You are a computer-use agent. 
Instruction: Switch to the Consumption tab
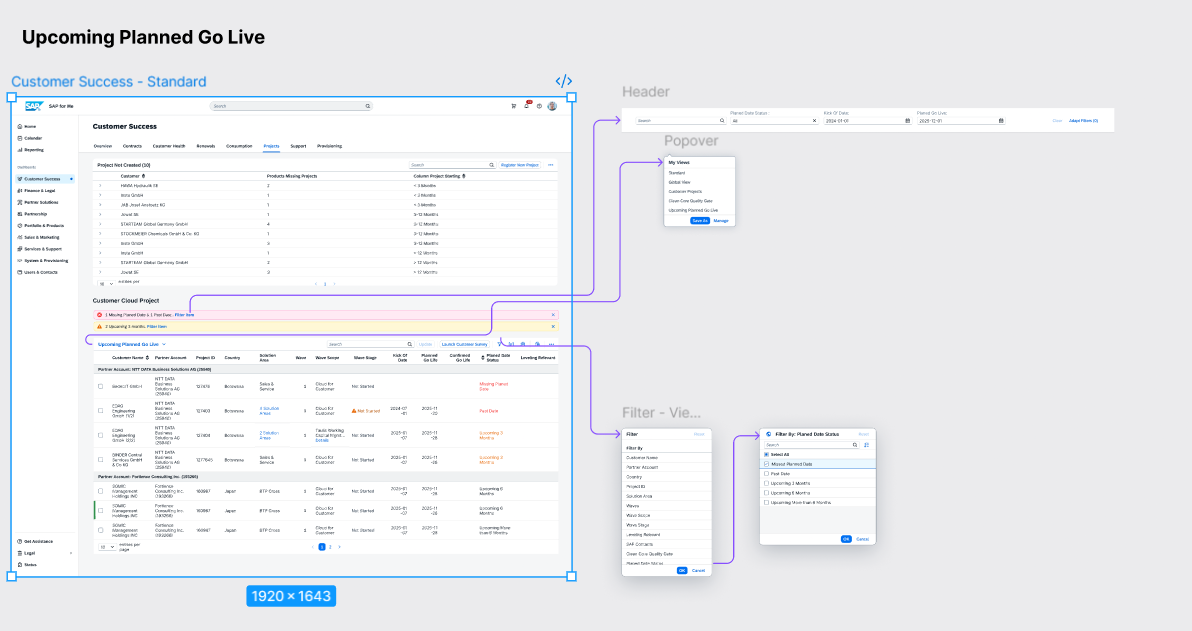point(239,146)
